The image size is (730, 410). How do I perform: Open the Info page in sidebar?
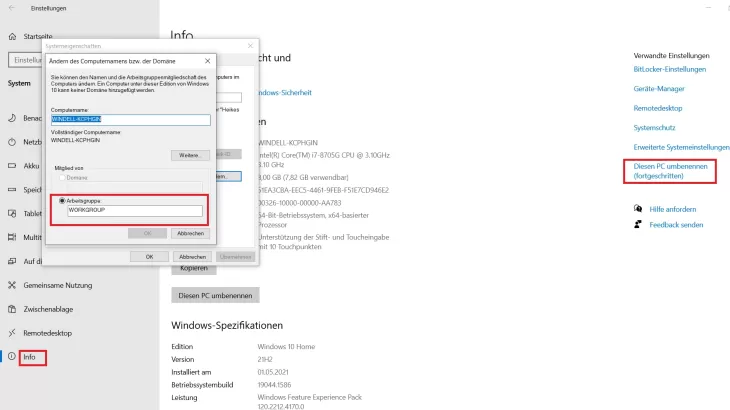pyautogui.click(x=31, y=356)
